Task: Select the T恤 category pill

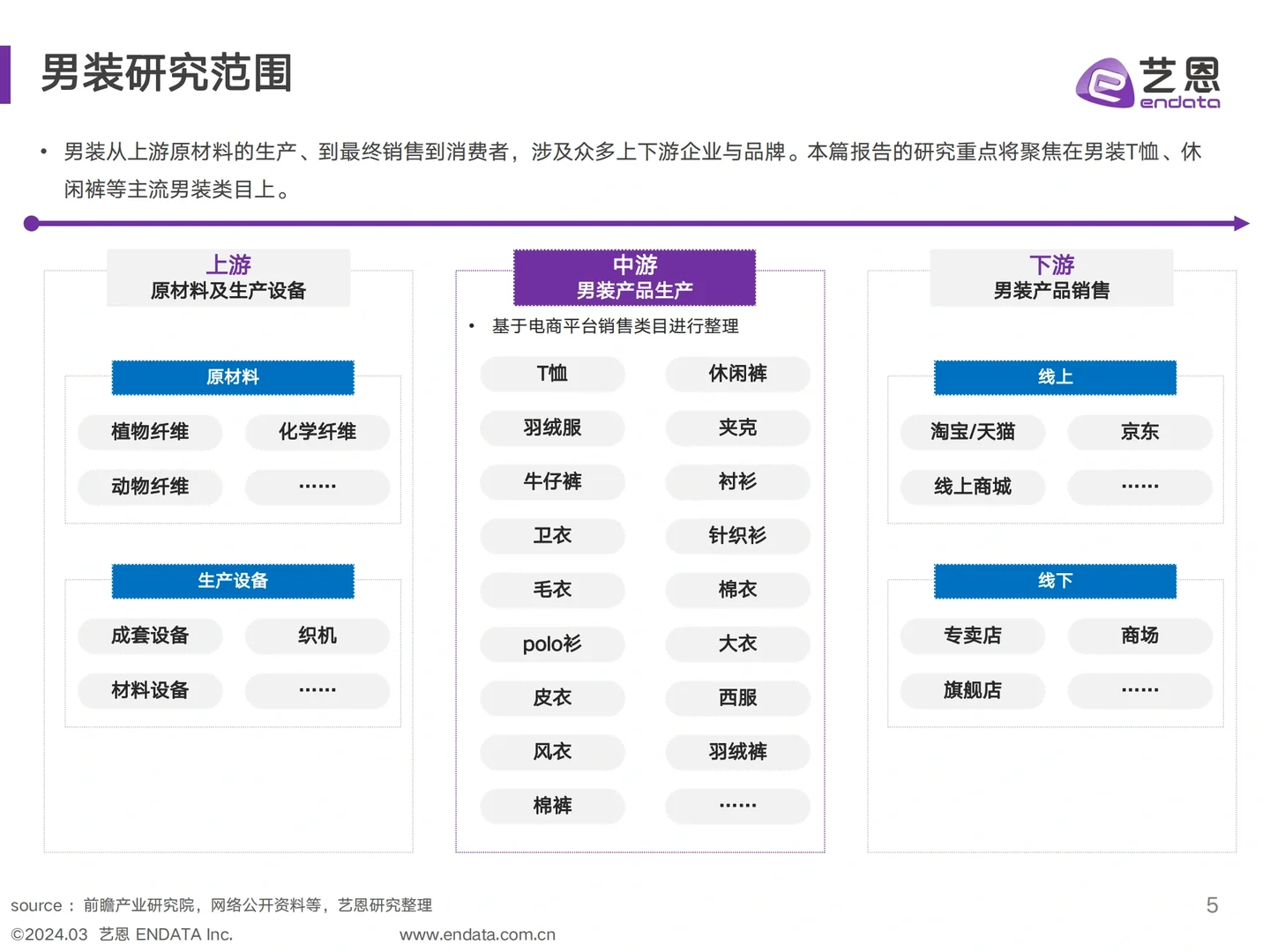Action: point(552,374)
